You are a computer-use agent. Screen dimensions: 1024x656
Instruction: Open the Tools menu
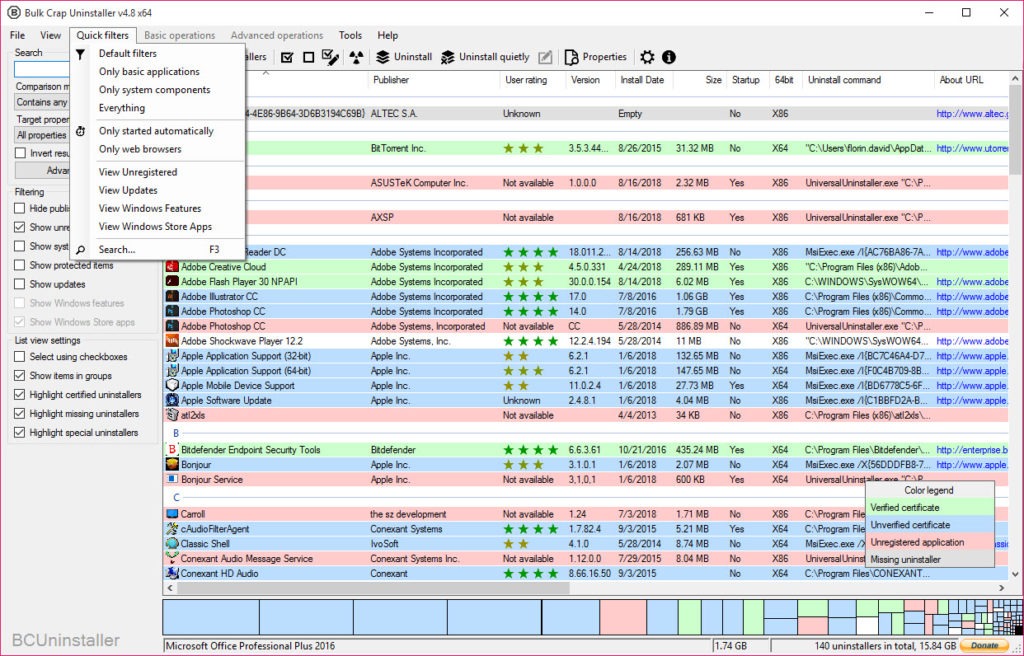[x=350, y=35]
